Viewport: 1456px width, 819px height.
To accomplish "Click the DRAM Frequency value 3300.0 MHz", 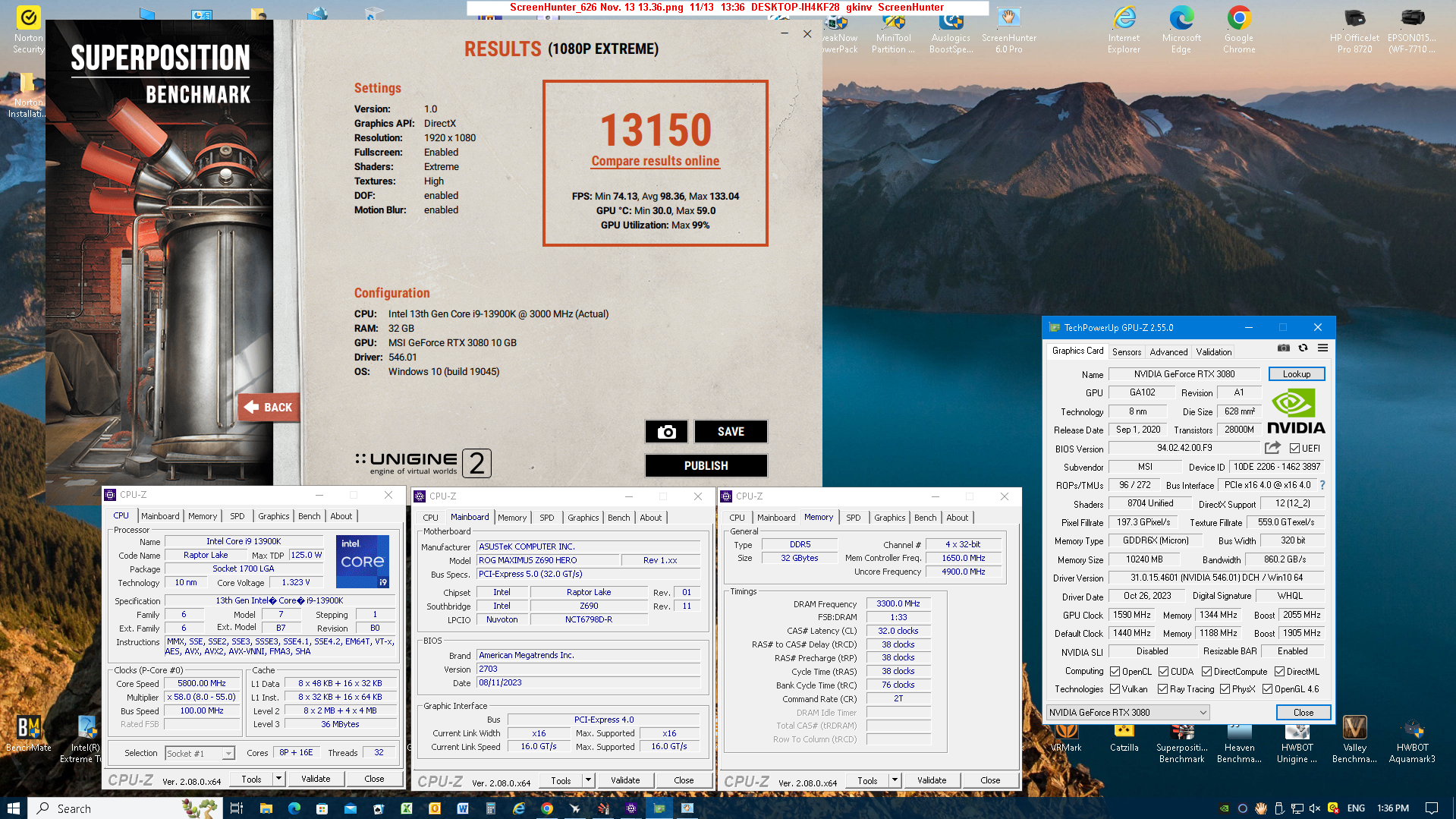I will point(898,603).
